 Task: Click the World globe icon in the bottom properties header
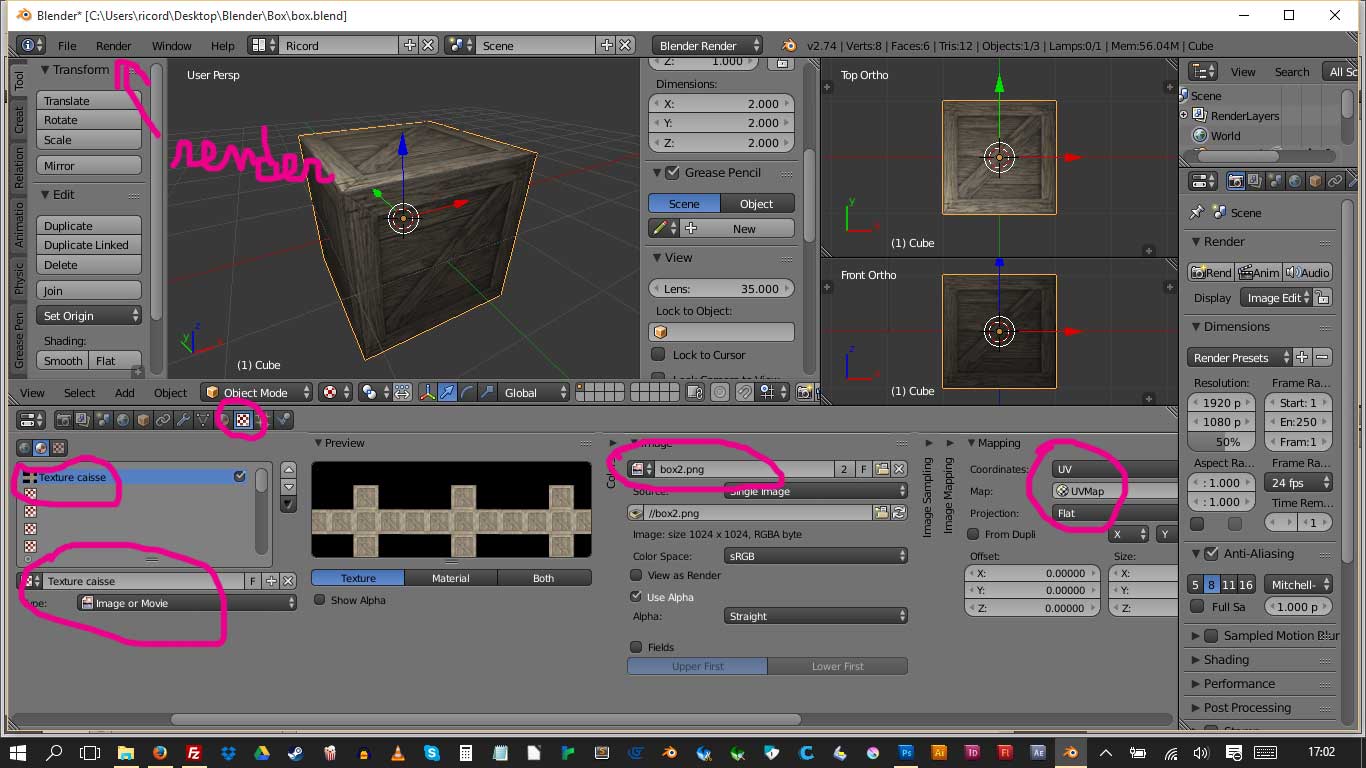point(123,420)
